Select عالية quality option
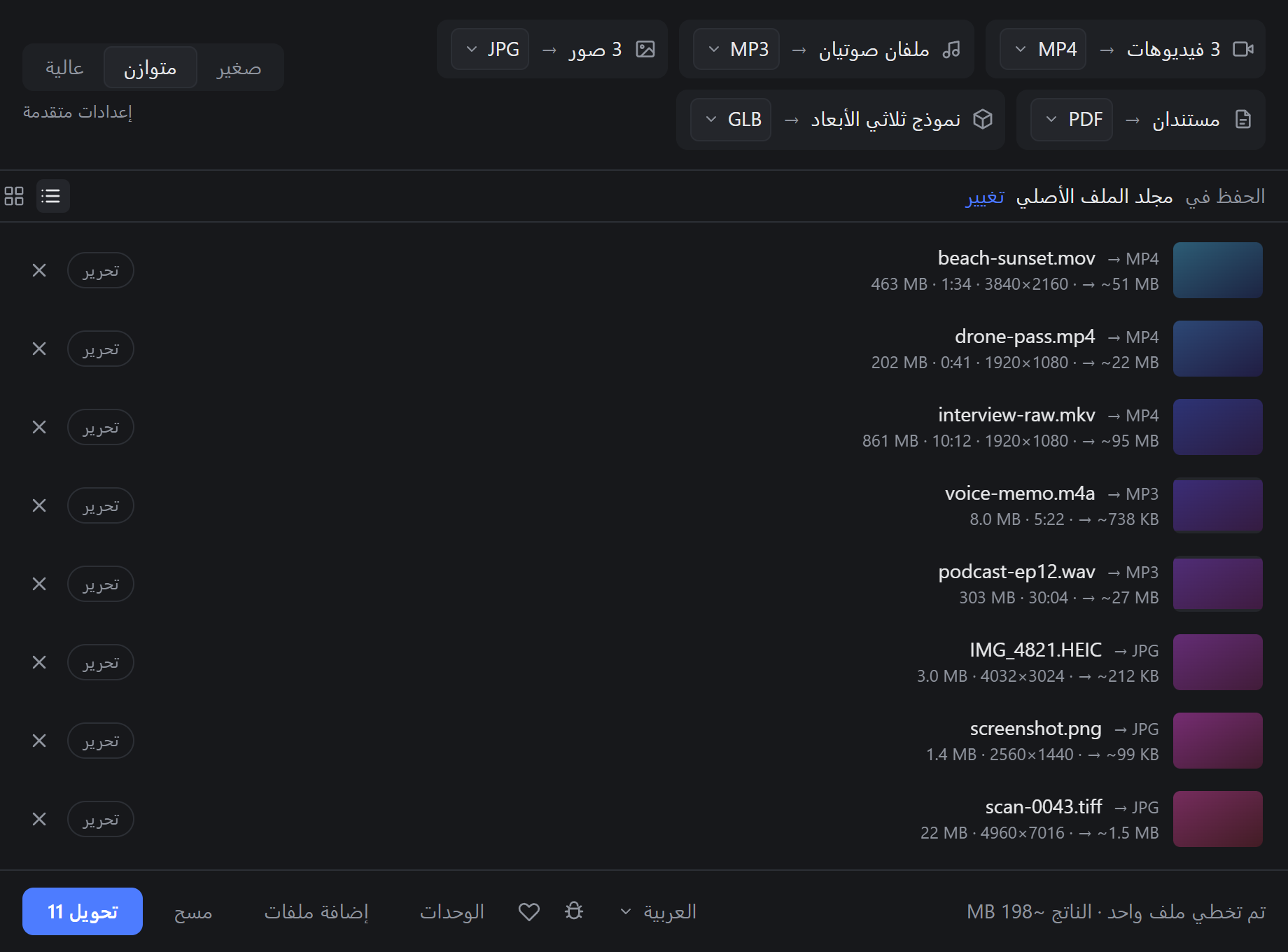 point(64,67)
